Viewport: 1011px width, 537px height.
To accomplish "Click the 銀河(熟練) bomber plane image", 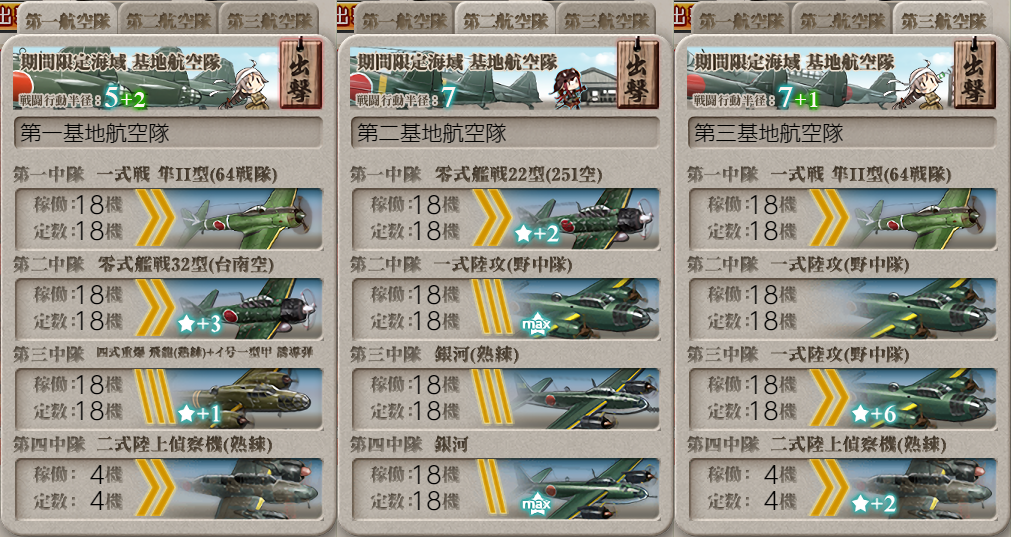I will tap(584, 398).
